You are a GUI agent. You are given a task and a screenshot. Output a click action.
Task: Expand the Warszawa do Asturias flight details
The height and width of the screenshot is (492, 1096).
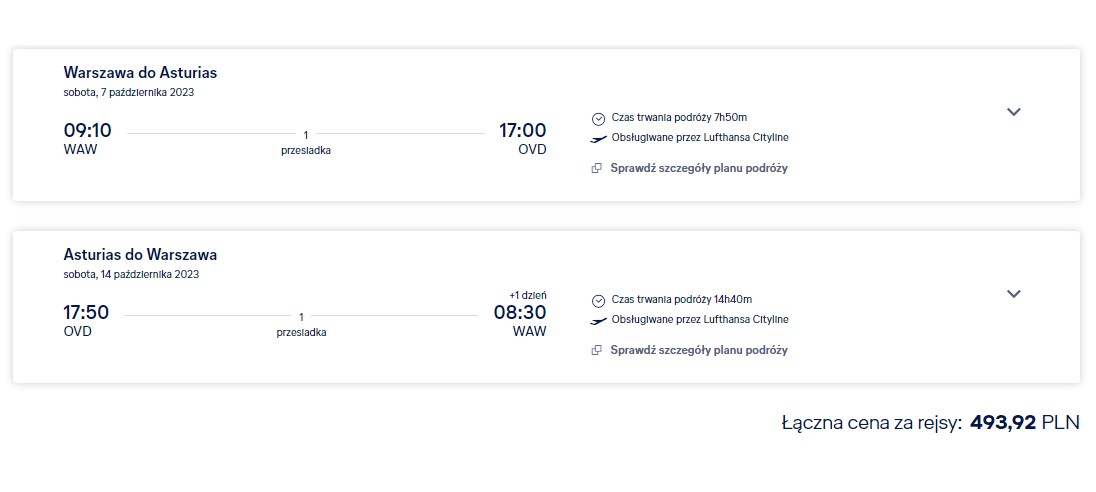coord(1014,112)
